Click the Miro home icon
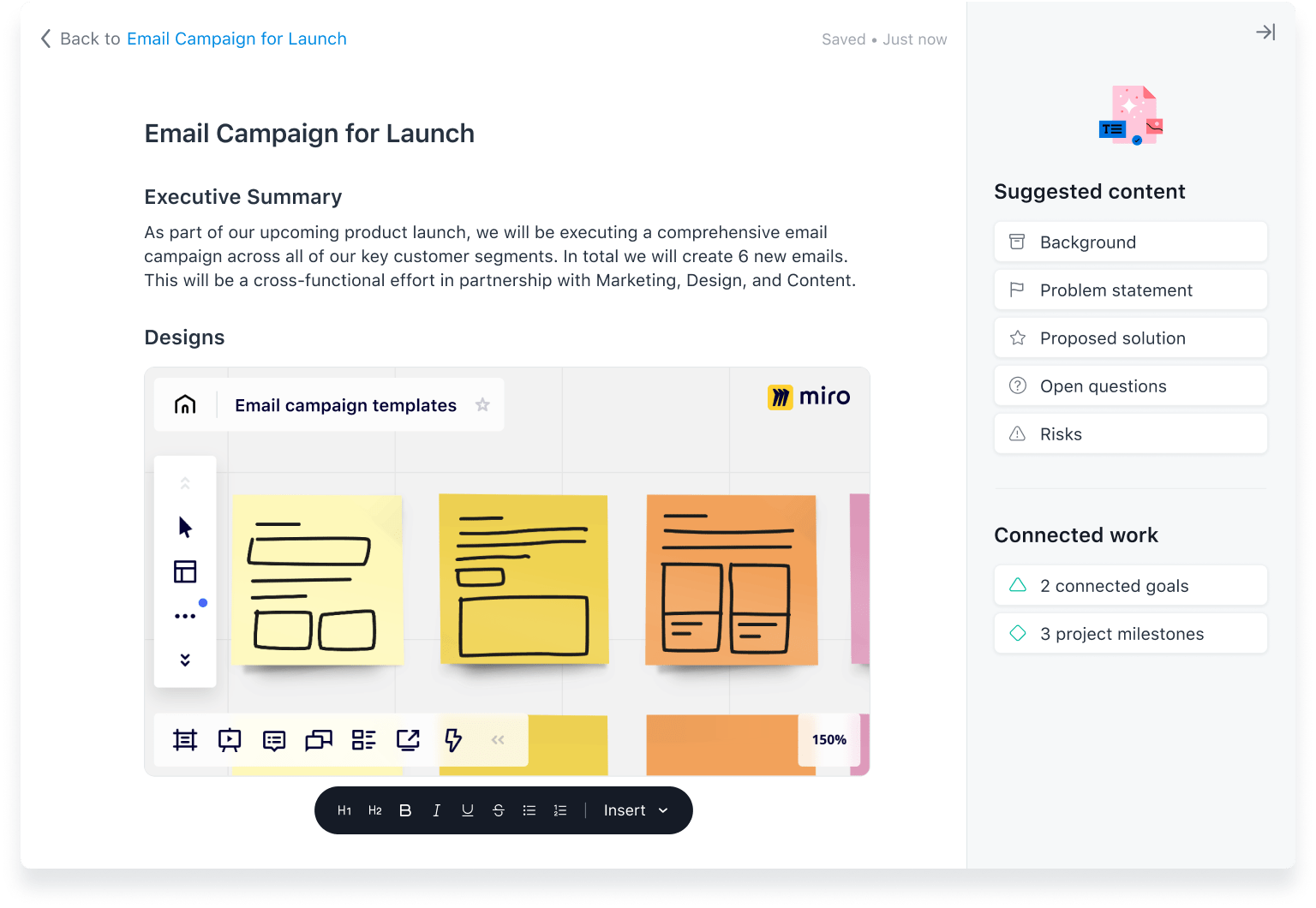Viewport: 1316px width, 908px height. click(185, 404)
